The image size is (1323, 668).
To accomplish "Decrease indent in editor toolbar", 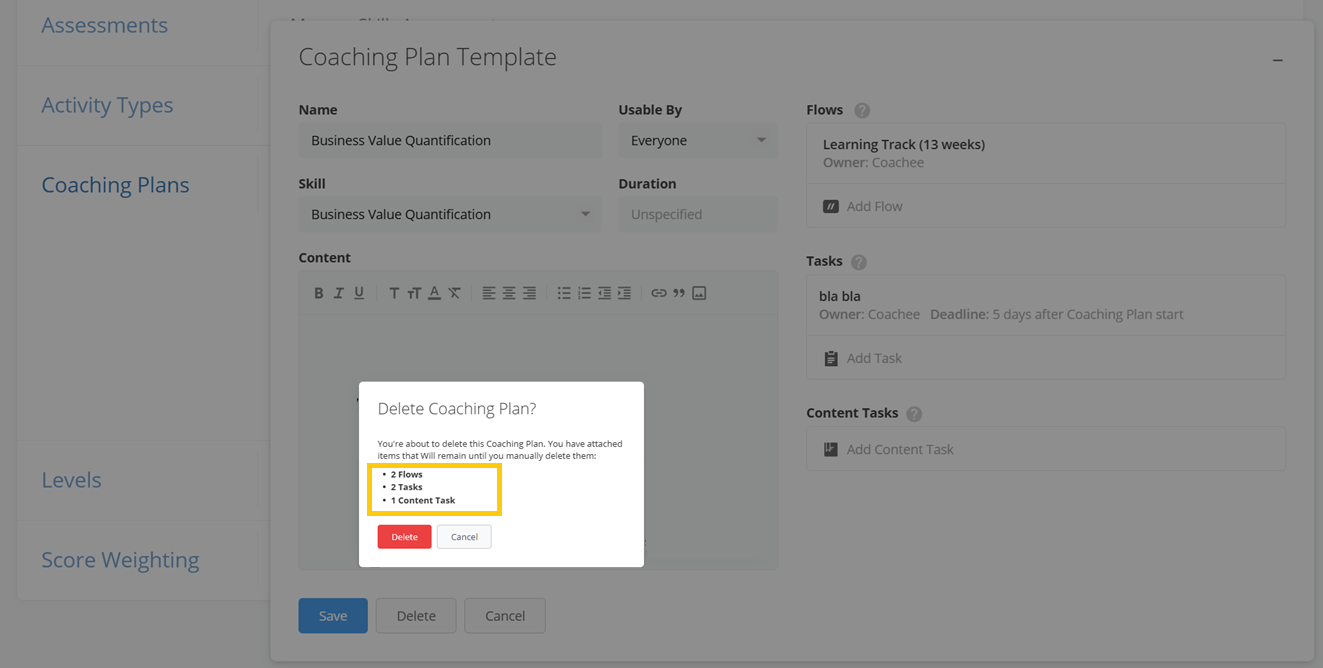I will (604, 293).
